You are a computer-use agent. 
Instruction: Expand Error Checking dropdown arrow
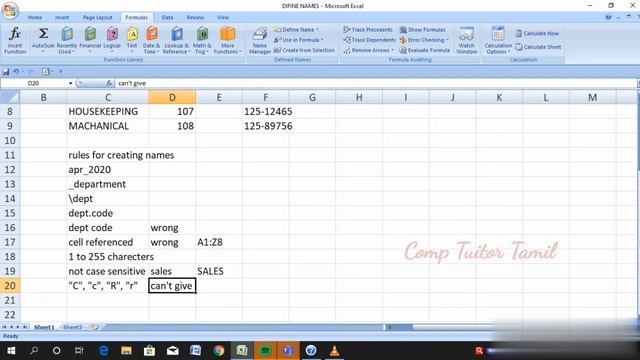point(447,40)
